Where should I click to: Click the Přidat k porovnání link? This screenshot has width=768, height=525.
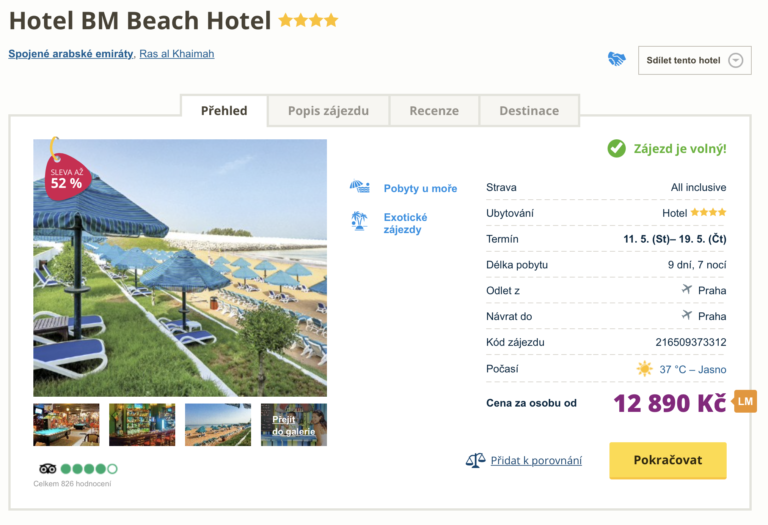click(x=536, y=461)
